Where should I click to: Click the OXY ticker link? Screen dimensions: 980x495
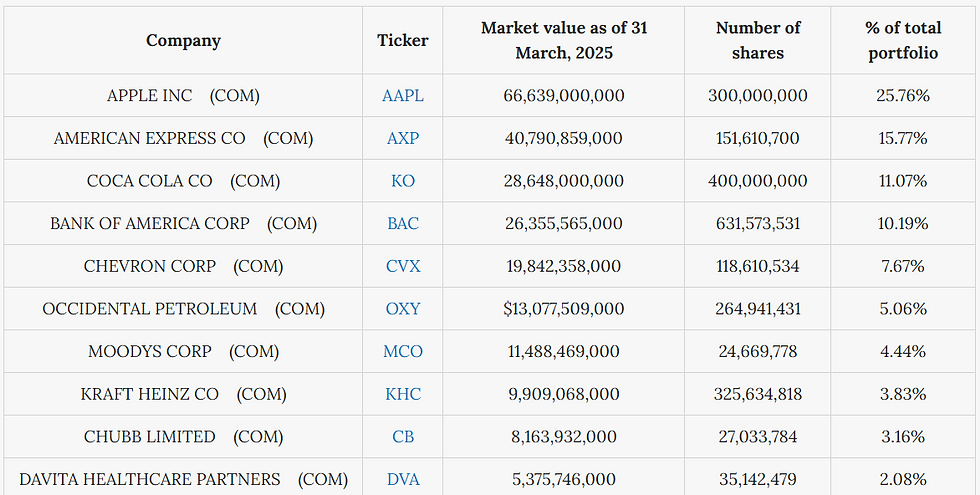(x=403, y=309)
